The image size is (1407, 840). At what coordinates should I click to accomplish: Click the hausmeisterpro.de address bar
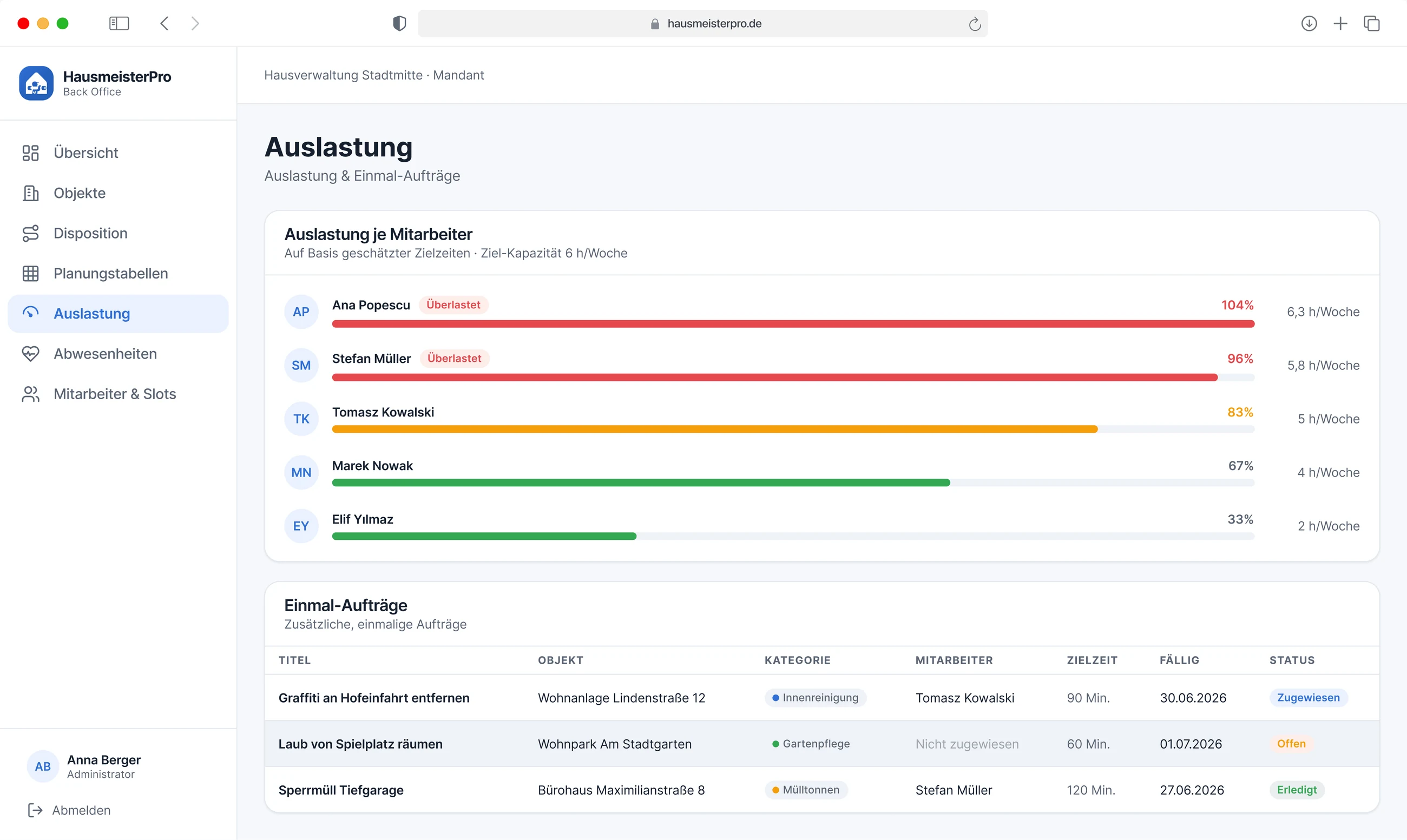[x=702, y=23]
